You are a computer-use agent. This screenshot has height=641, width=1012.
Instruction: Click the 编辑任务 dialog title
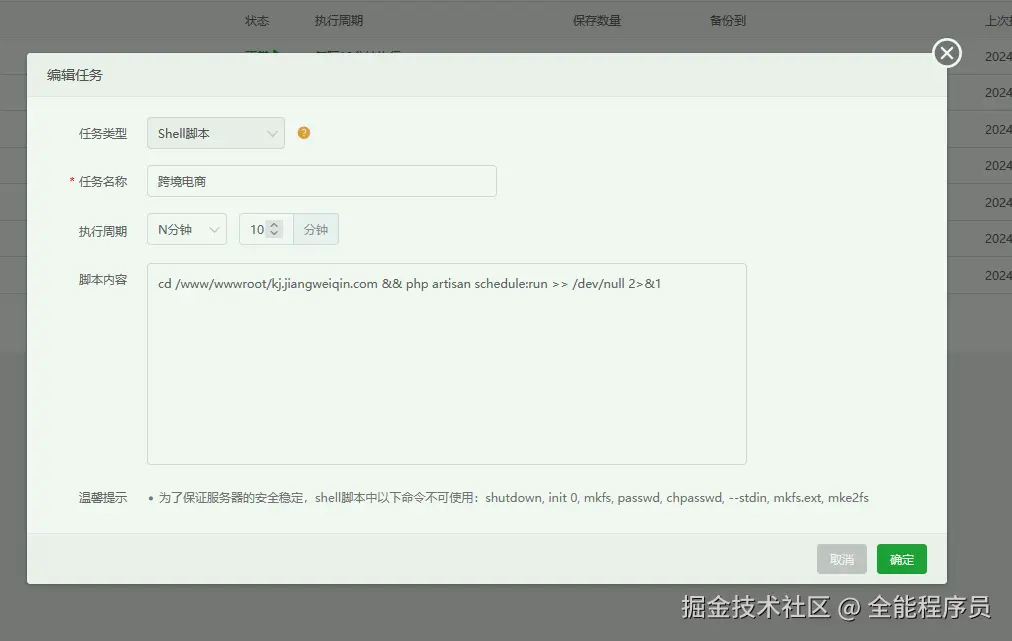click(75, 75)
